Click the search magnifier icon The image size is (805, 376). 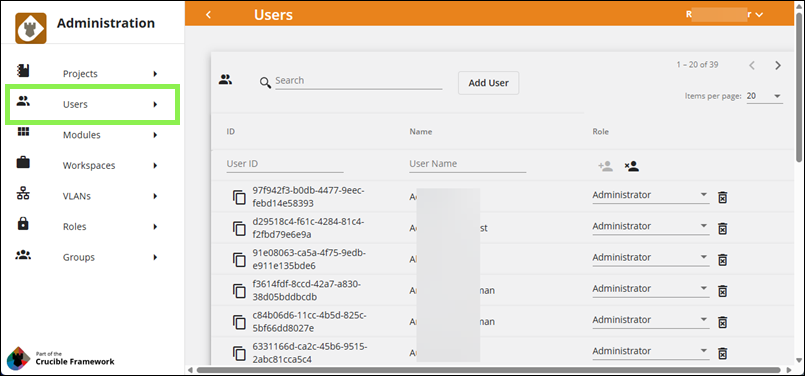265,83
